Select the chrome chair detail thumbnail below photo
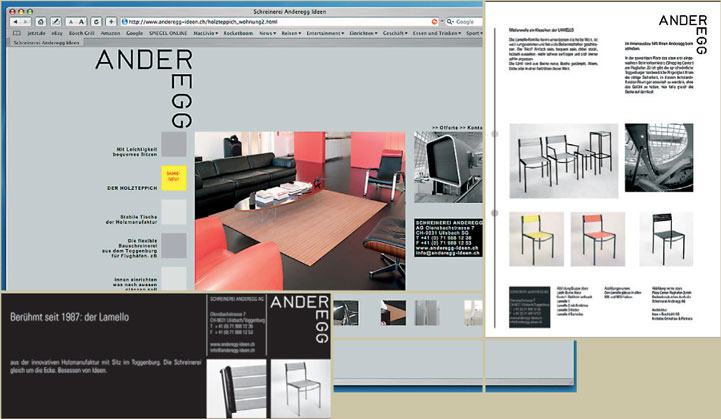The height and width of the screenshot is (419, 721). pos(346,313)
